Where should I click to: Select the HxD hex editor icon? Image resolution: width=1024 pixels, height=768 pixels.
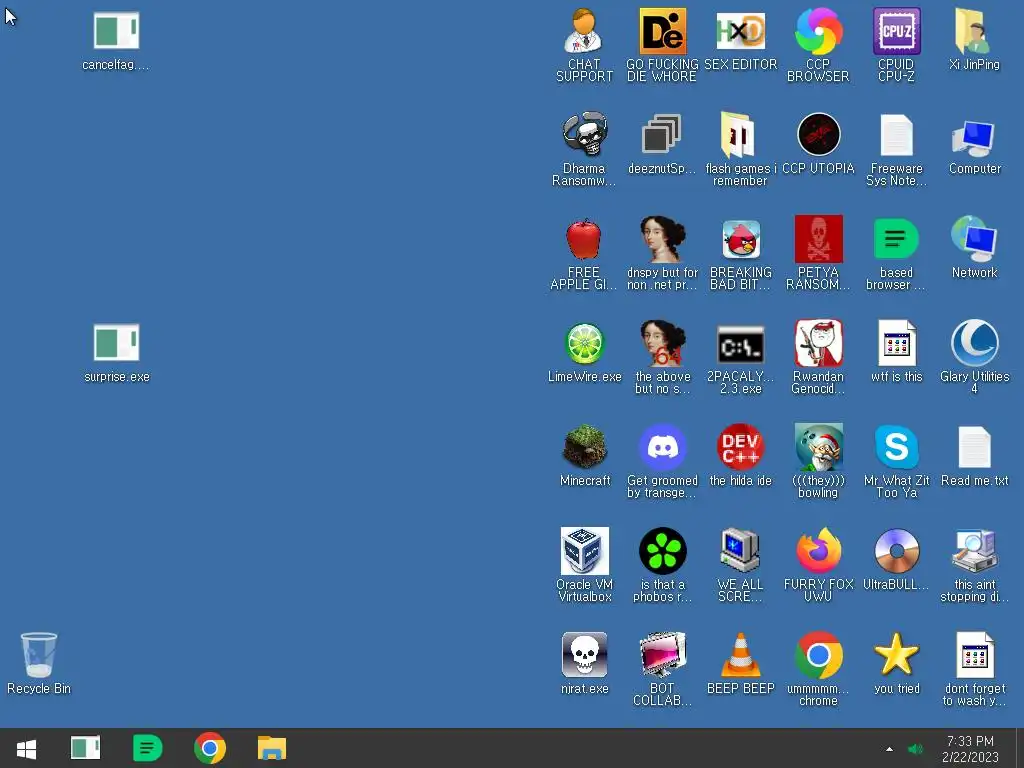tap(740, 31)
